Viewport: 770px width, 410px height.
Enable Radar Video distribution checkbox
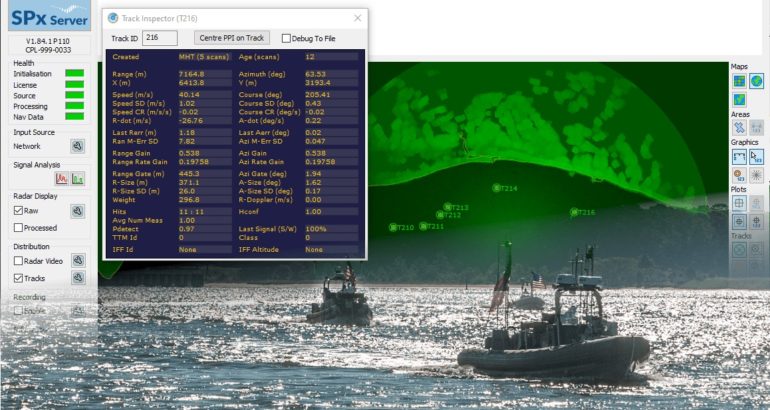coord(18,261)
